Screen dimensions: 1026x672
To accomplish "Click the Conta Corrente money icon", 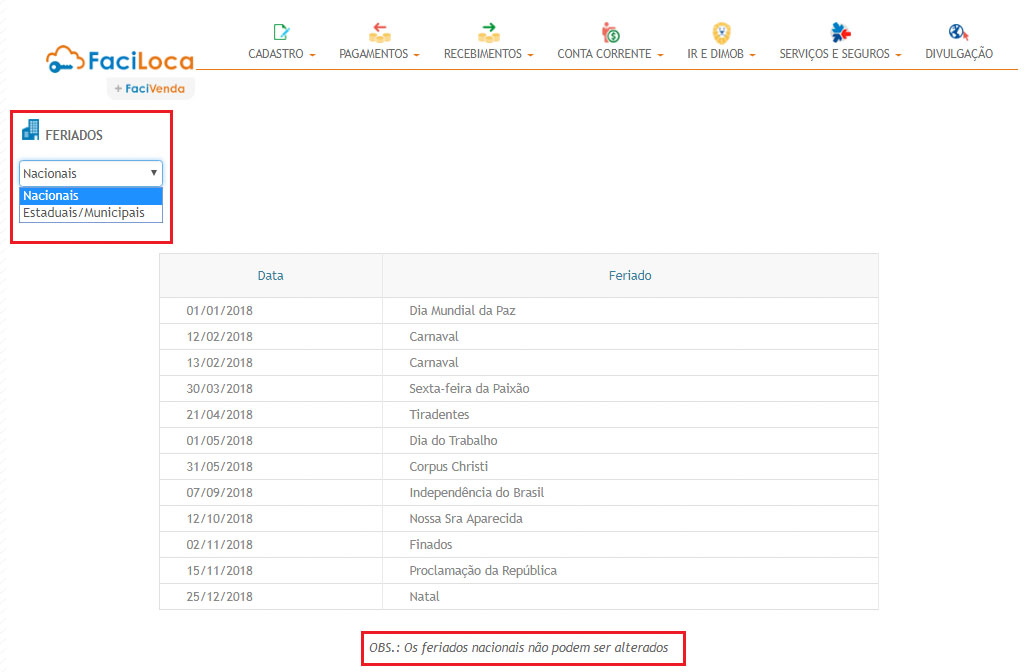I will click(x=610, y=32).
